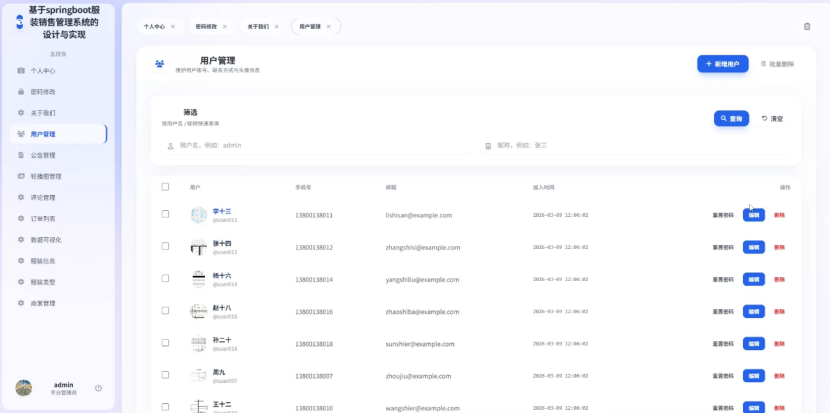Focus the 用户名 filter input field
Viewport: 830px width, 413px height.
318,146
